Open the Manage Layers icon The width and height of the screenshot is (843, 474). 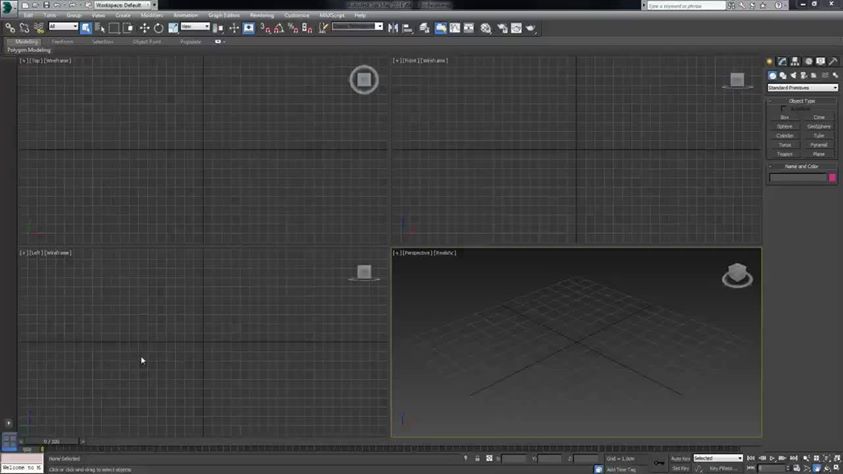tap(424, 28)
